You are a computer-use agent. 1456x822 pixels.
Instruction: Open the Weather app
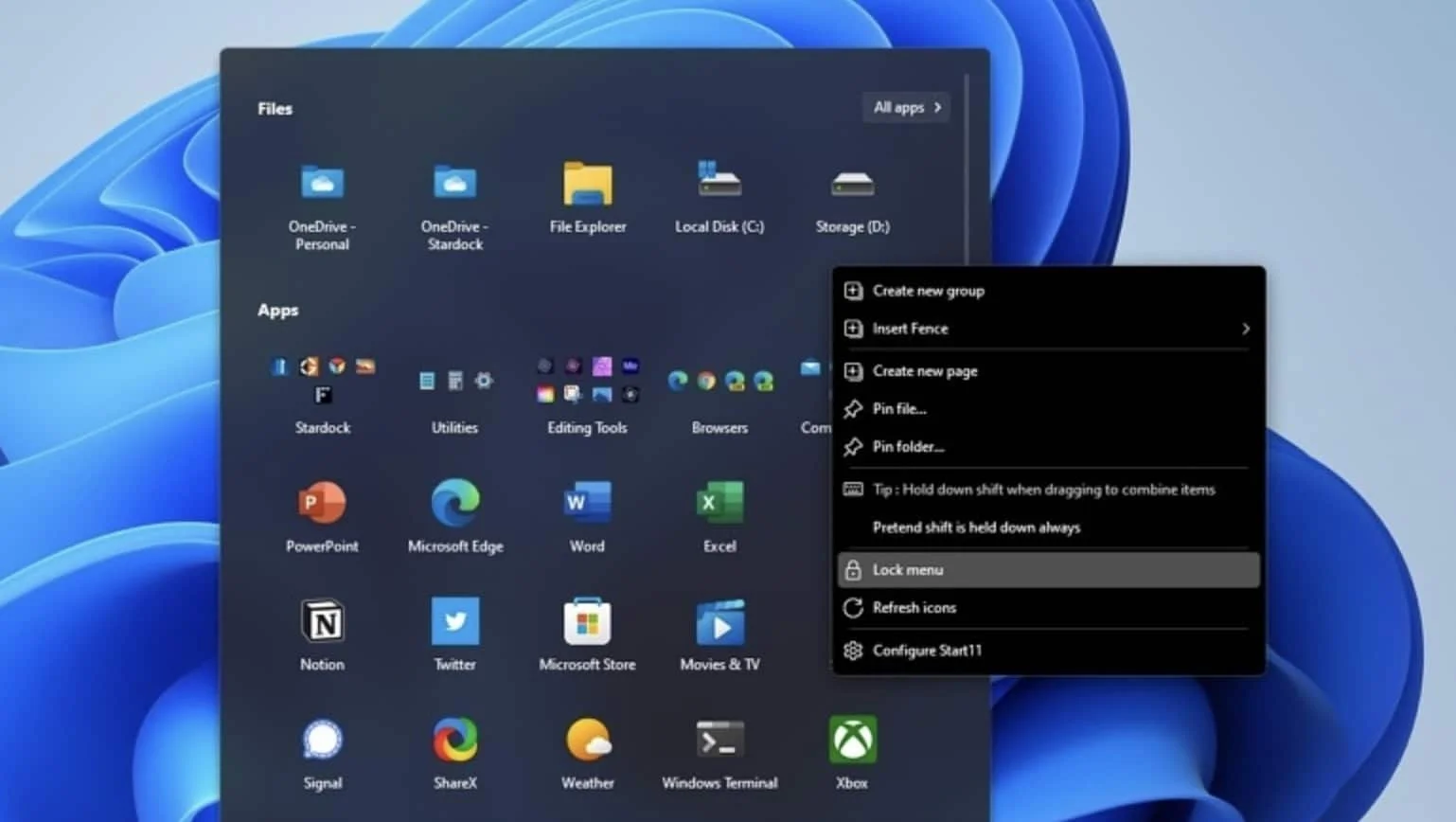587,753
